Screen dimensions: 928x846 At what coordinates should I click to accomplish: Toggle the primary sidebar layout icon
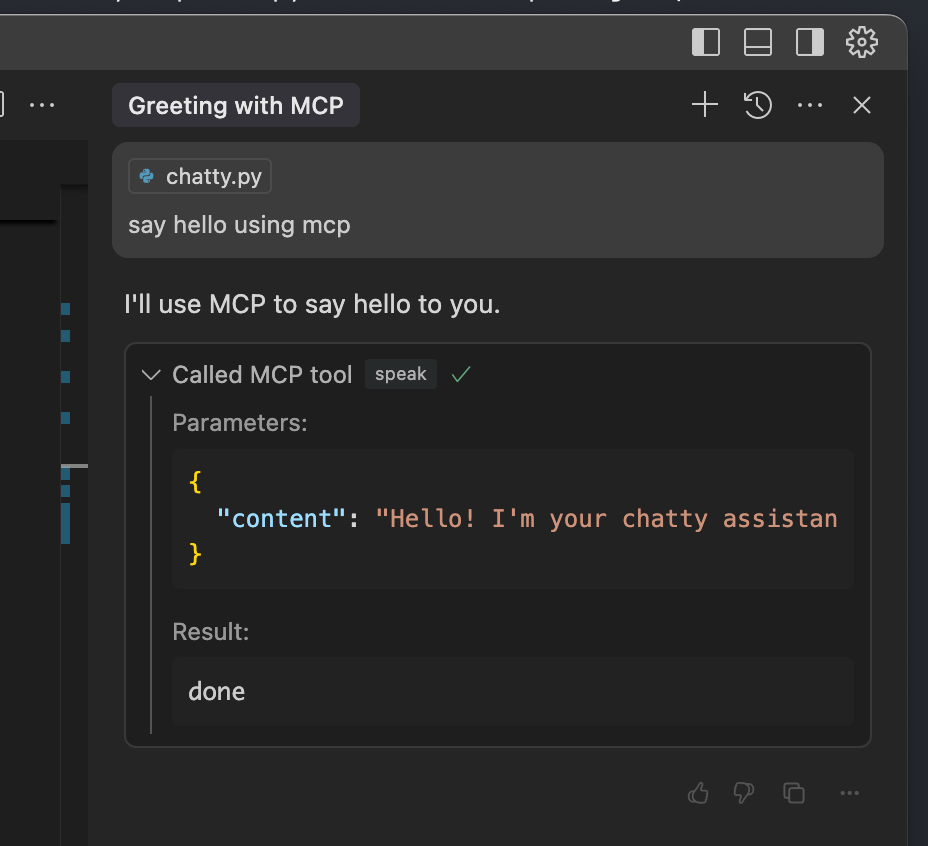pyautogui.click(x=706, y=42)
